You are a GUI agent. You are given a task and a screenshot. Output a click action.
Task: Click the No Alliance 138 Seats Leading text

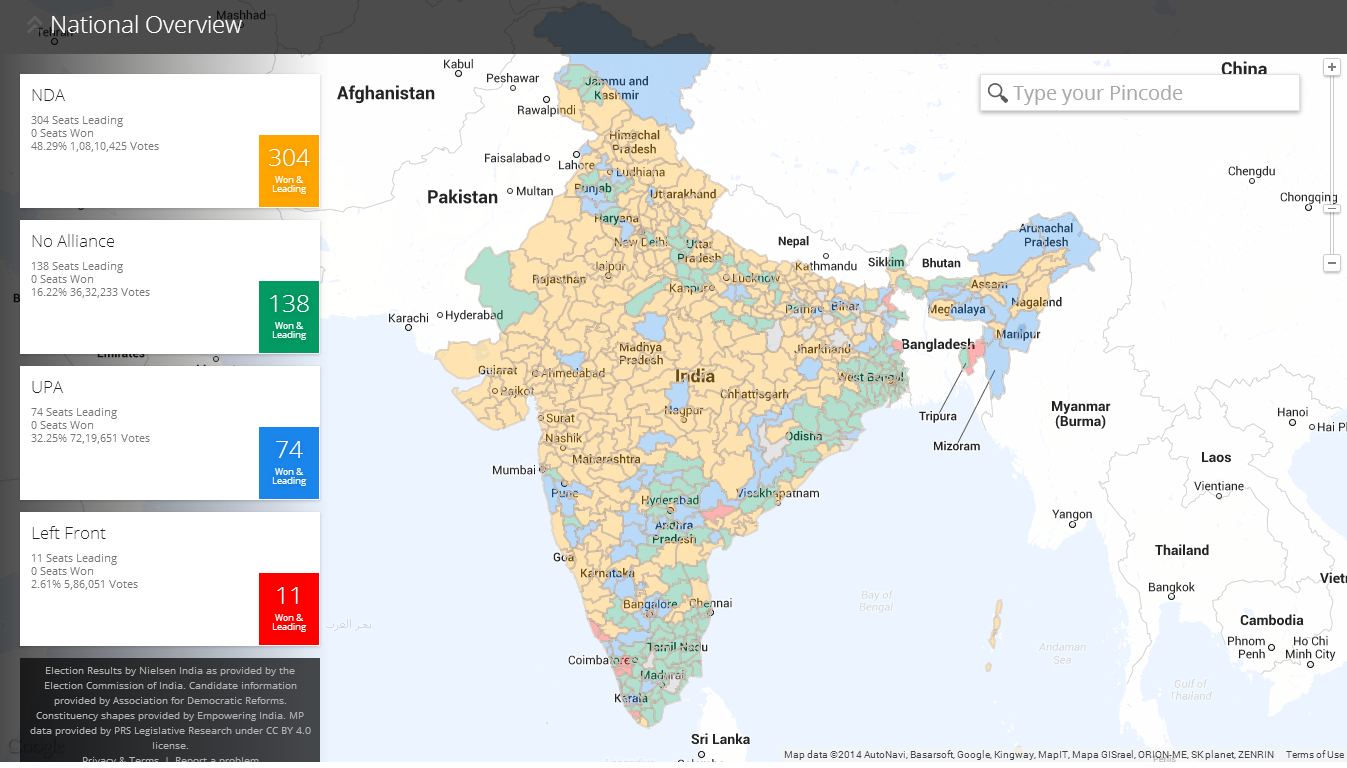[77, 266]
